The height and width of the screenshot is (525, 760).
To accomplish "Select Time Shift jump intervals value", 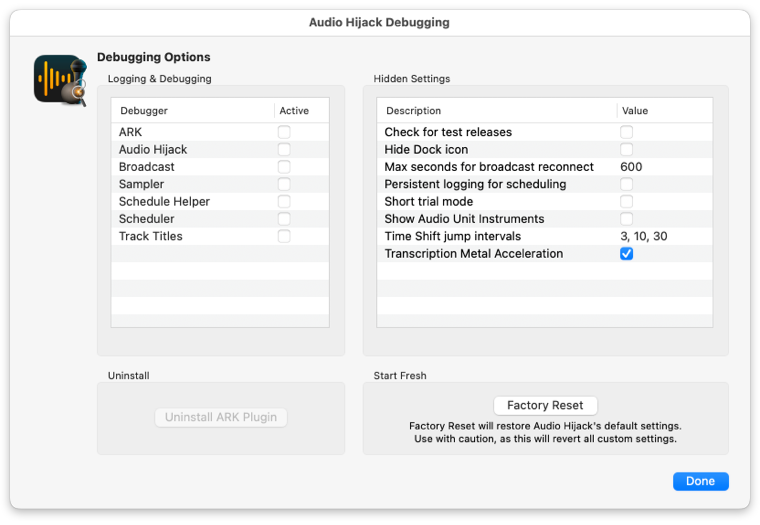I will (x=644, y=236).
